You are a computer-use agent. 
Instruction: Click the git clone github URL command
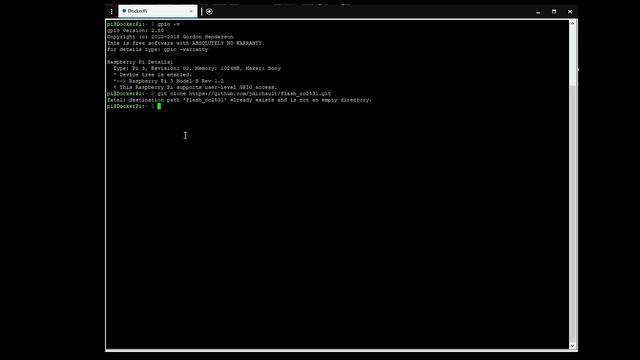tap(244, 93)
